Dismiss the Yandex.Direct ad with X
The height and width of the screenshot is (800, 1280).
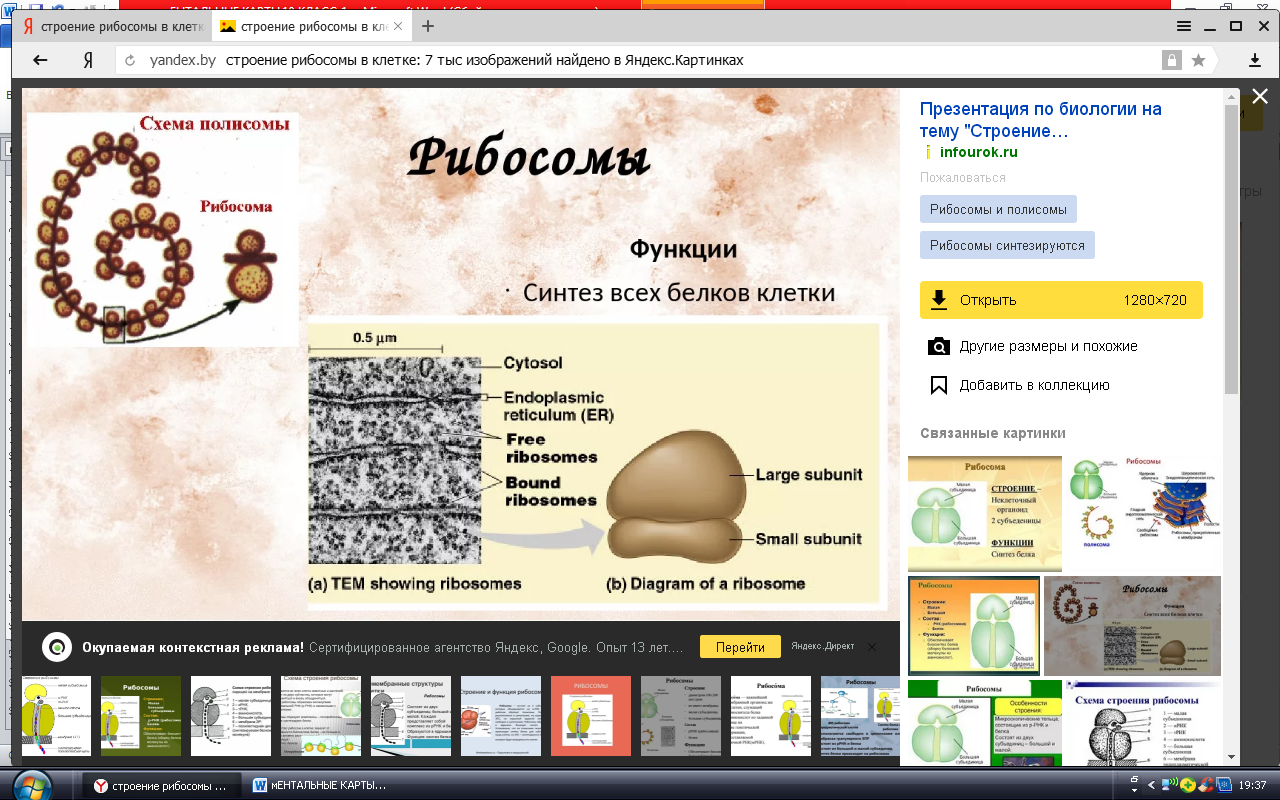click(x=871, y=647)
